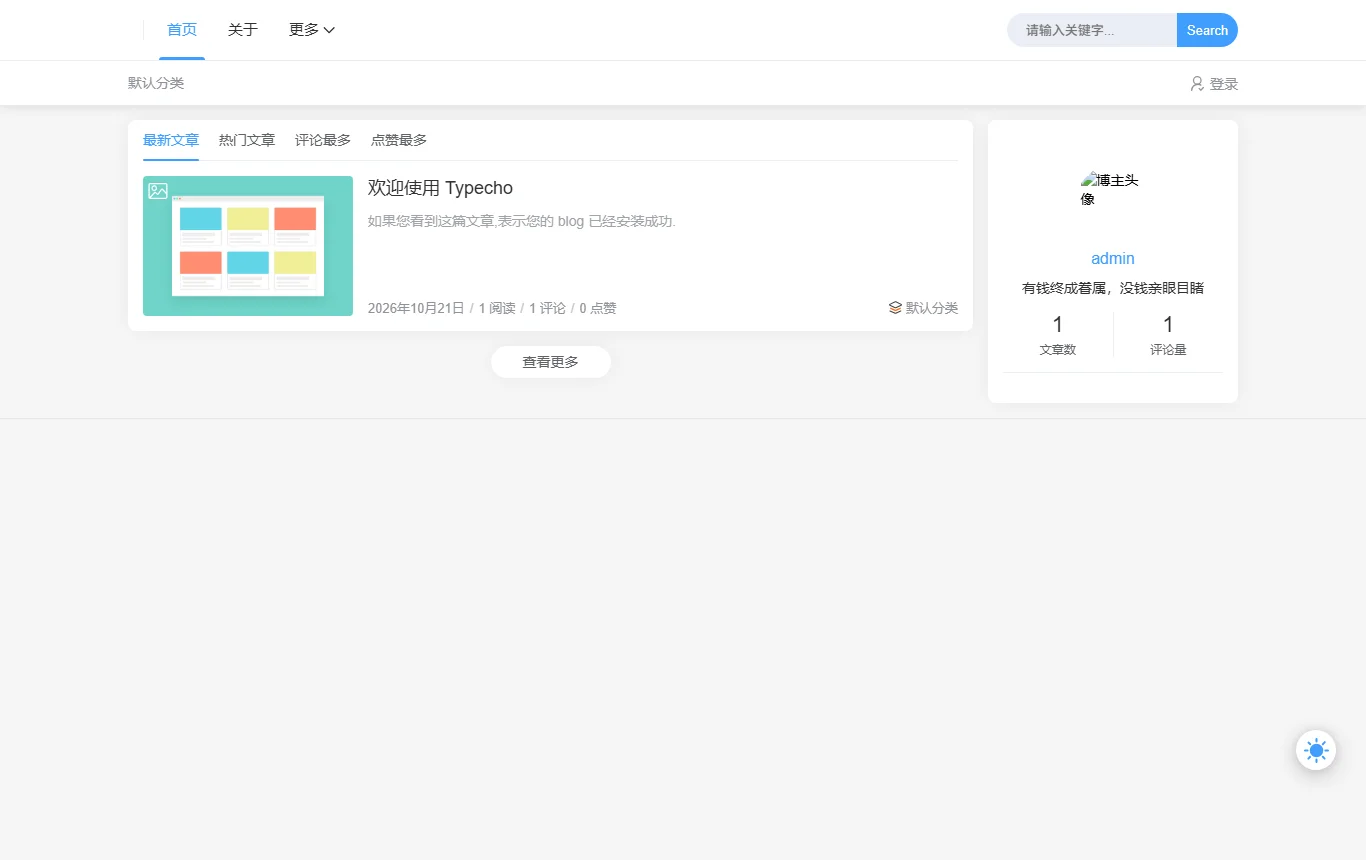1366x860 pixels.
Task: Click the 查看更多 button
Action: (x=551, y=362)
